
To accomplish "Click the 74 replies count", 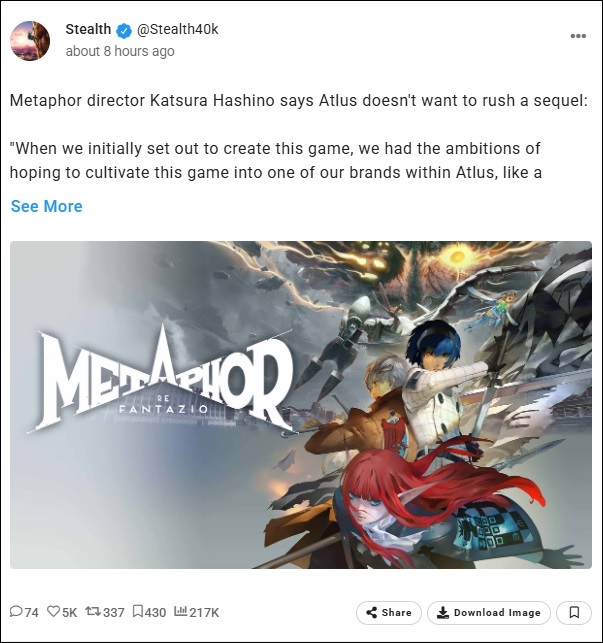I will [x=32, y=613].
